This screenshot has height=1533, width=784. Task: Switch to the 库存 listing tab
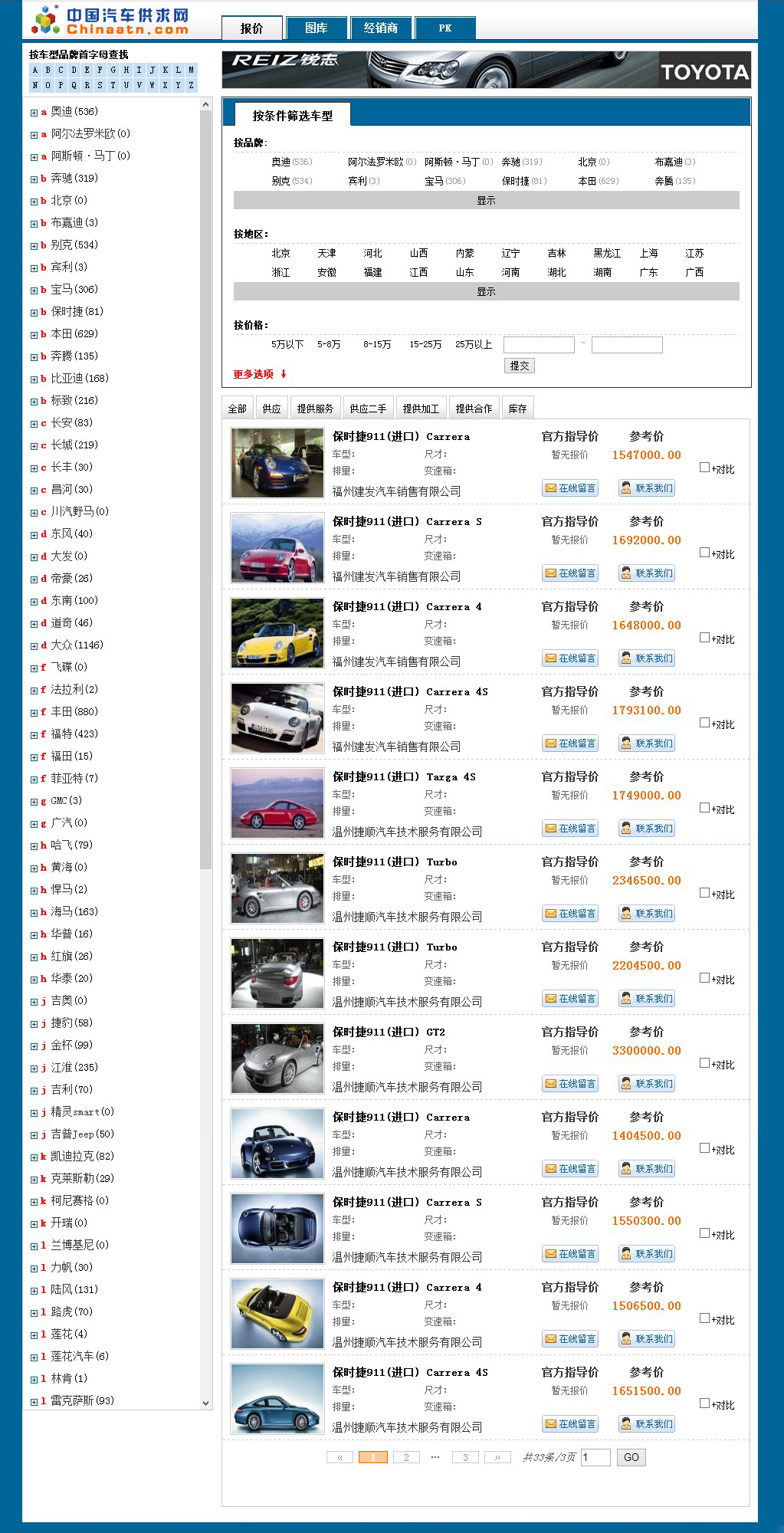(518, 409)
